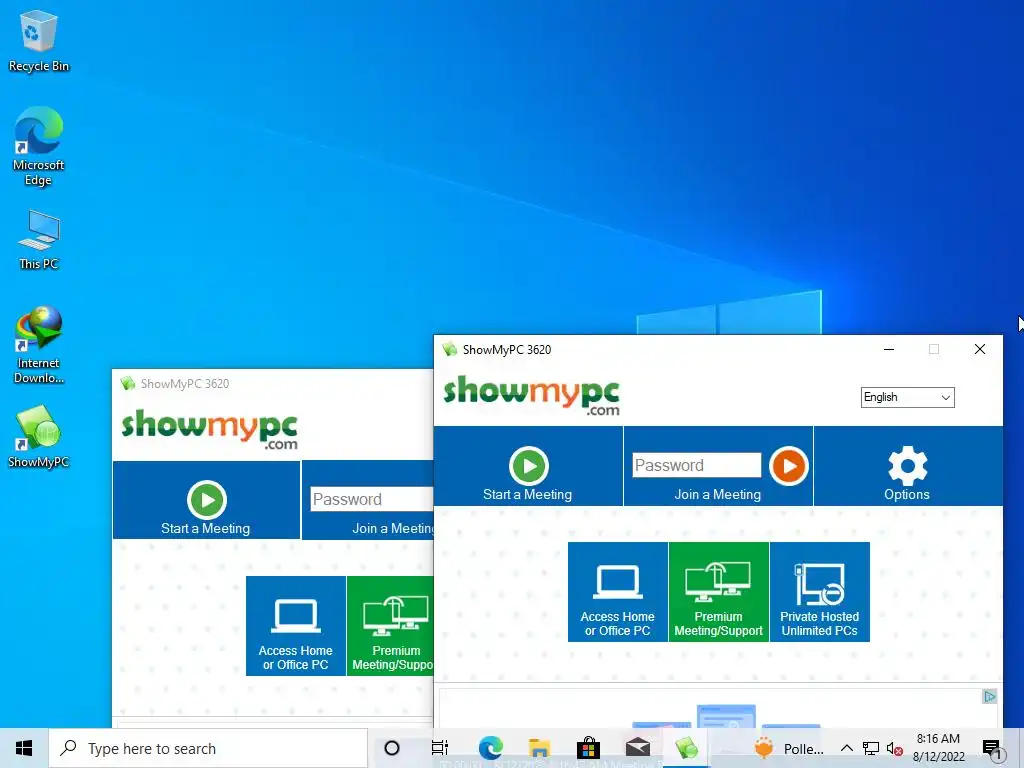Open Private Hosted Unlimited PCs tile

pyautogui.click(x=820, y=592)
